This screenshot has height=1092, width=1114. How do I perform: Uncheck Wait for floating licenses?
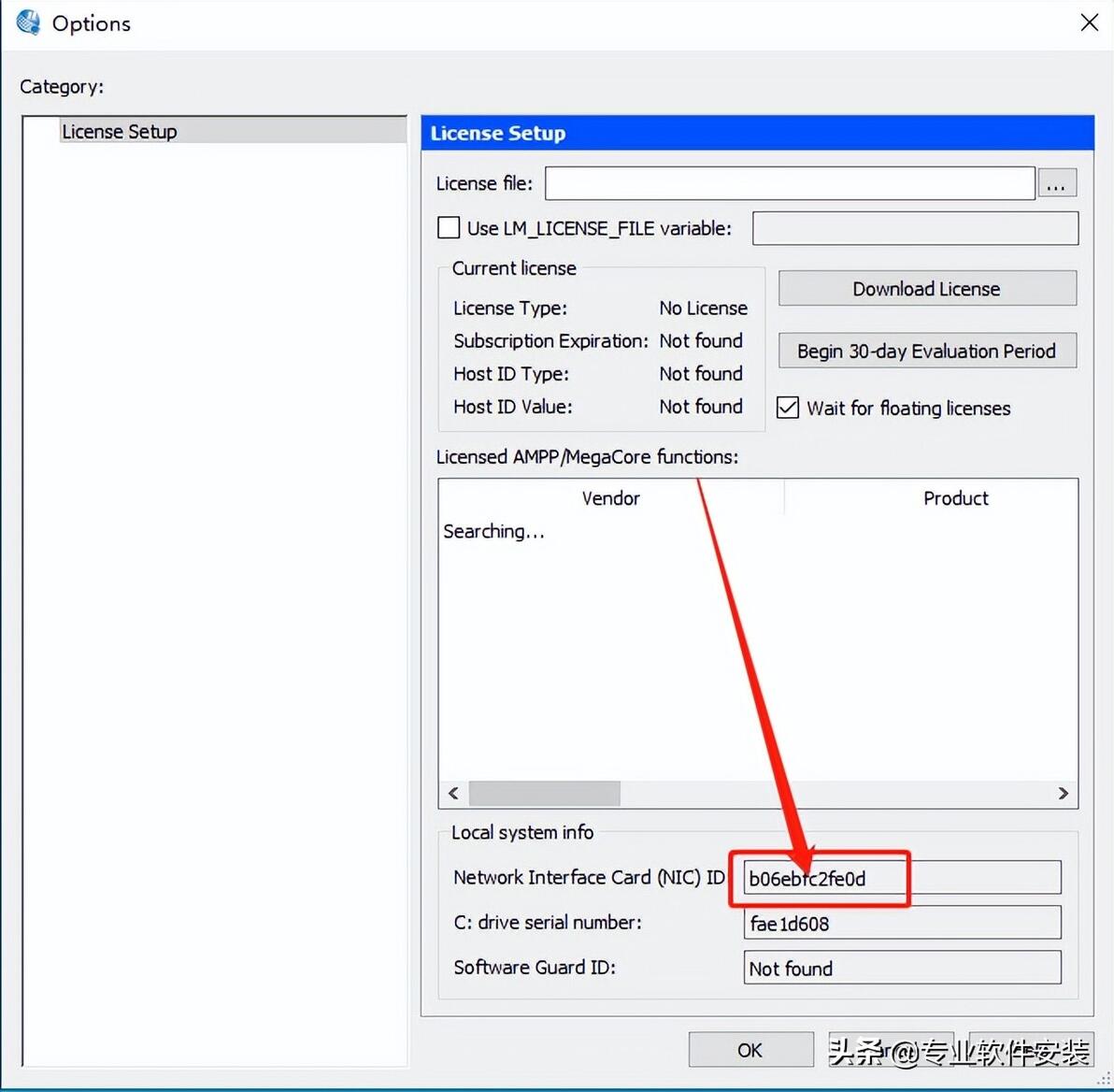tap(787, 408)
